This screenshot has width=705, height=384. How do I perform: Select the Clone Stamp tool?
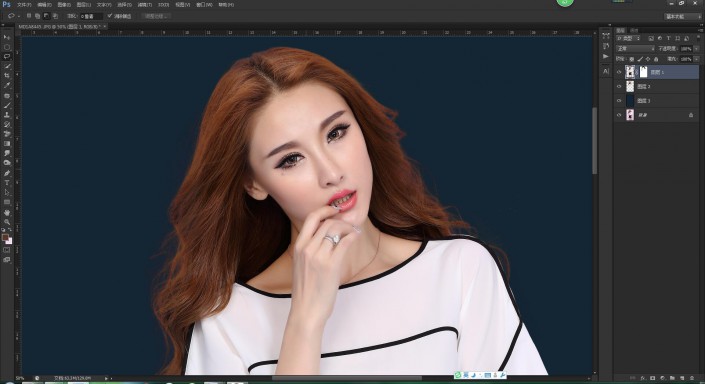[7, 115]
